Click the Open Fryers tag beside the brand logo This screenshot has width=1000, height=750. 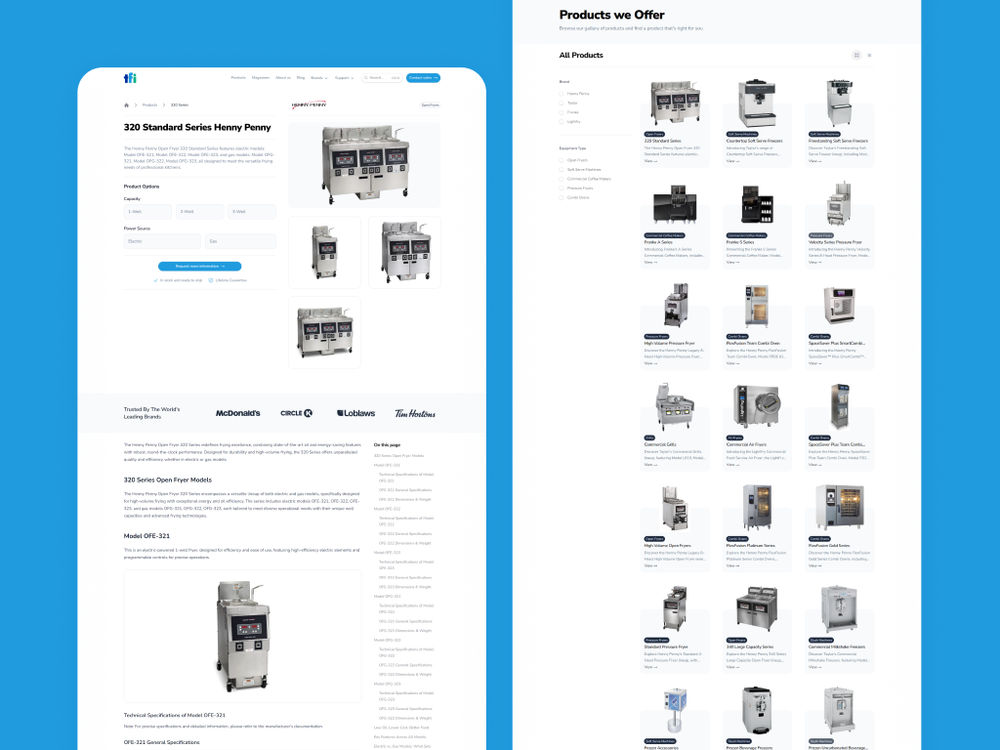430,105
